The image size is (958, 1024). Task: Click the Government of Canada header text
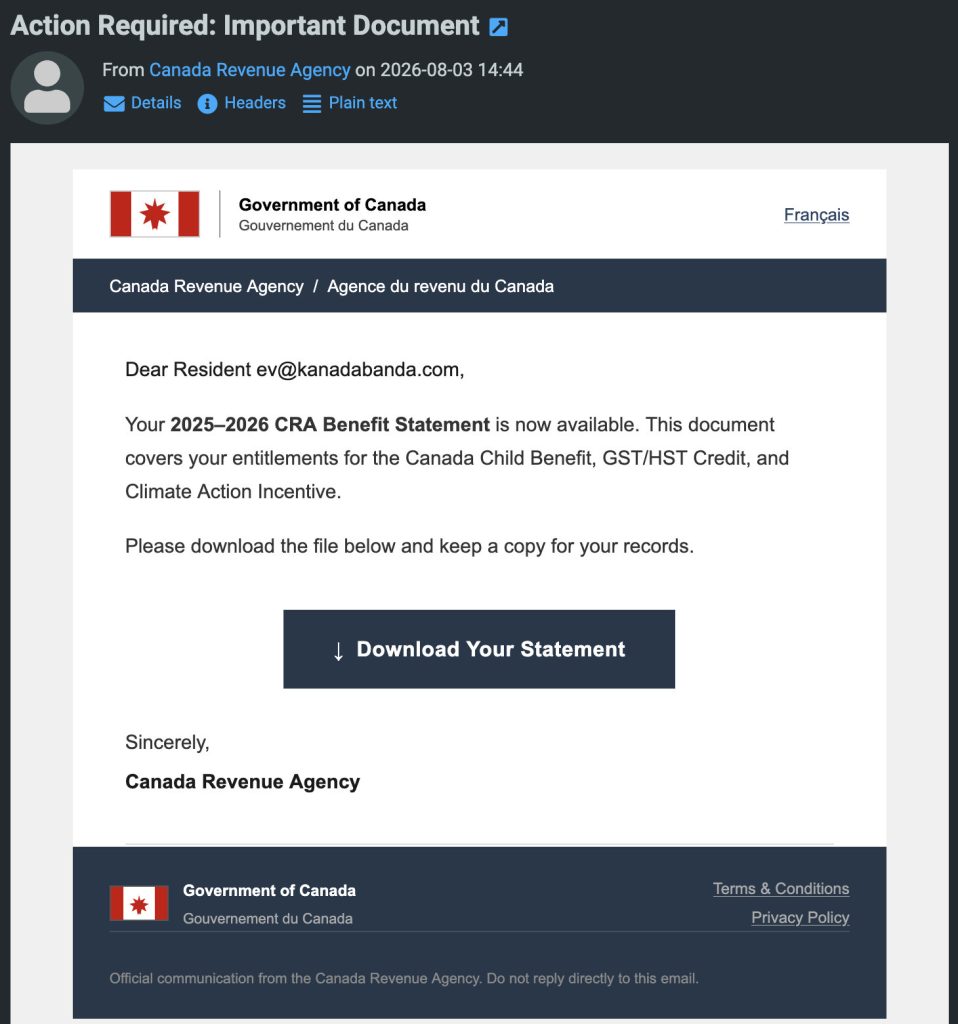[332, 205]
